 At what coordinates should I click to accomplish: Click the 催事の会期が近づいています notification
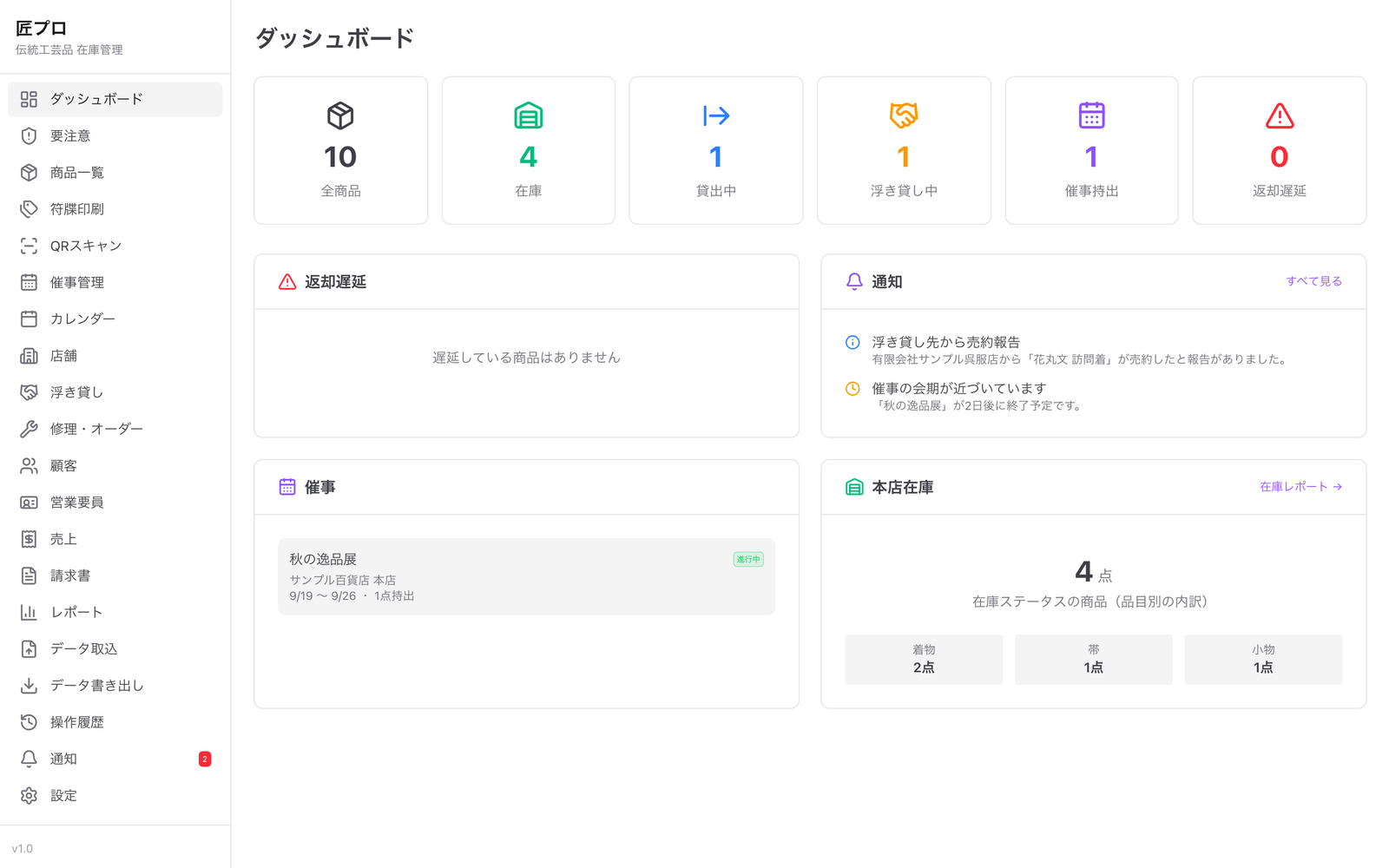[1094, 396]
